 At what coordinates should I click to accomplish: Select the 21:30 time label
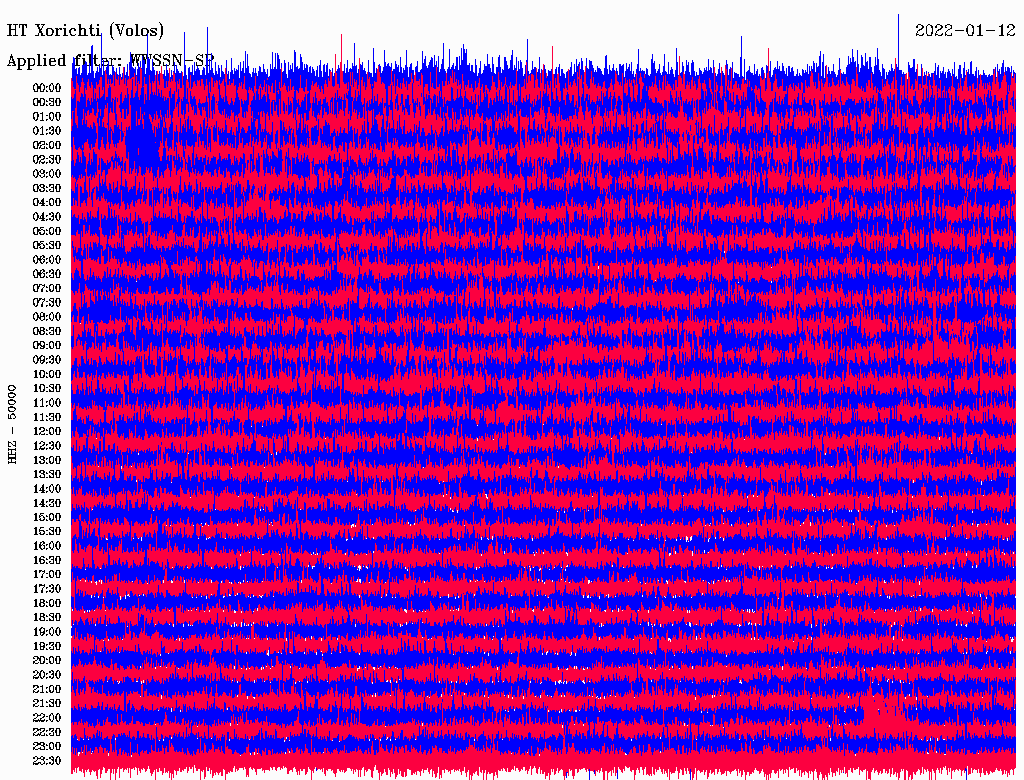(x=47, y=704)
